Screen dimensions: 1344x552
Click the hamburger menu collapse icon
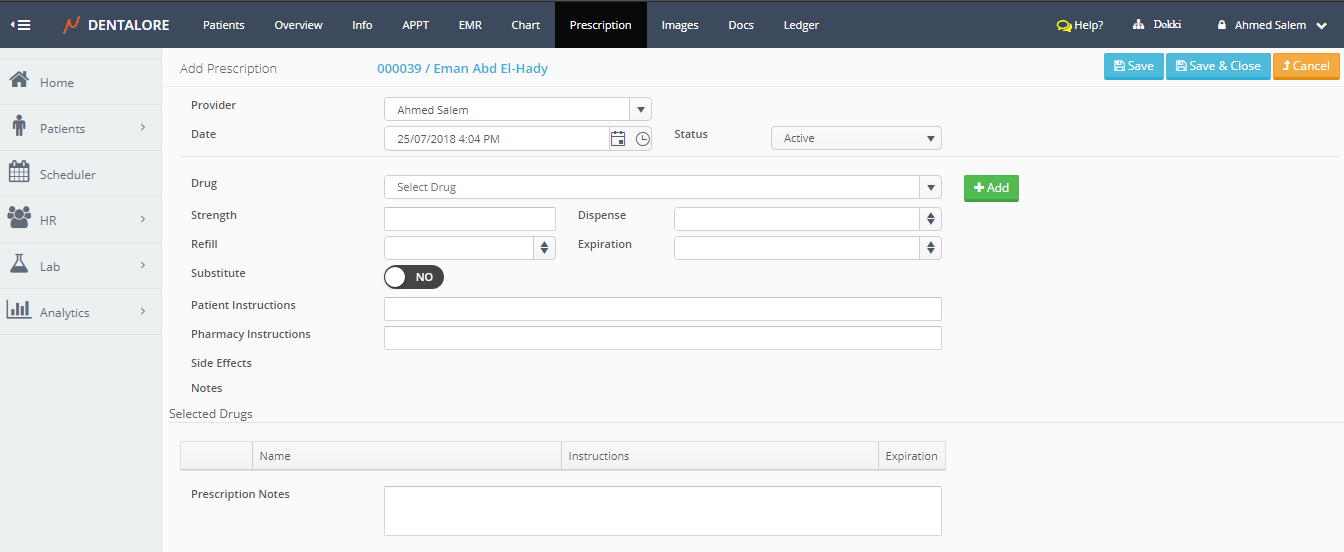tap(20, 25)
